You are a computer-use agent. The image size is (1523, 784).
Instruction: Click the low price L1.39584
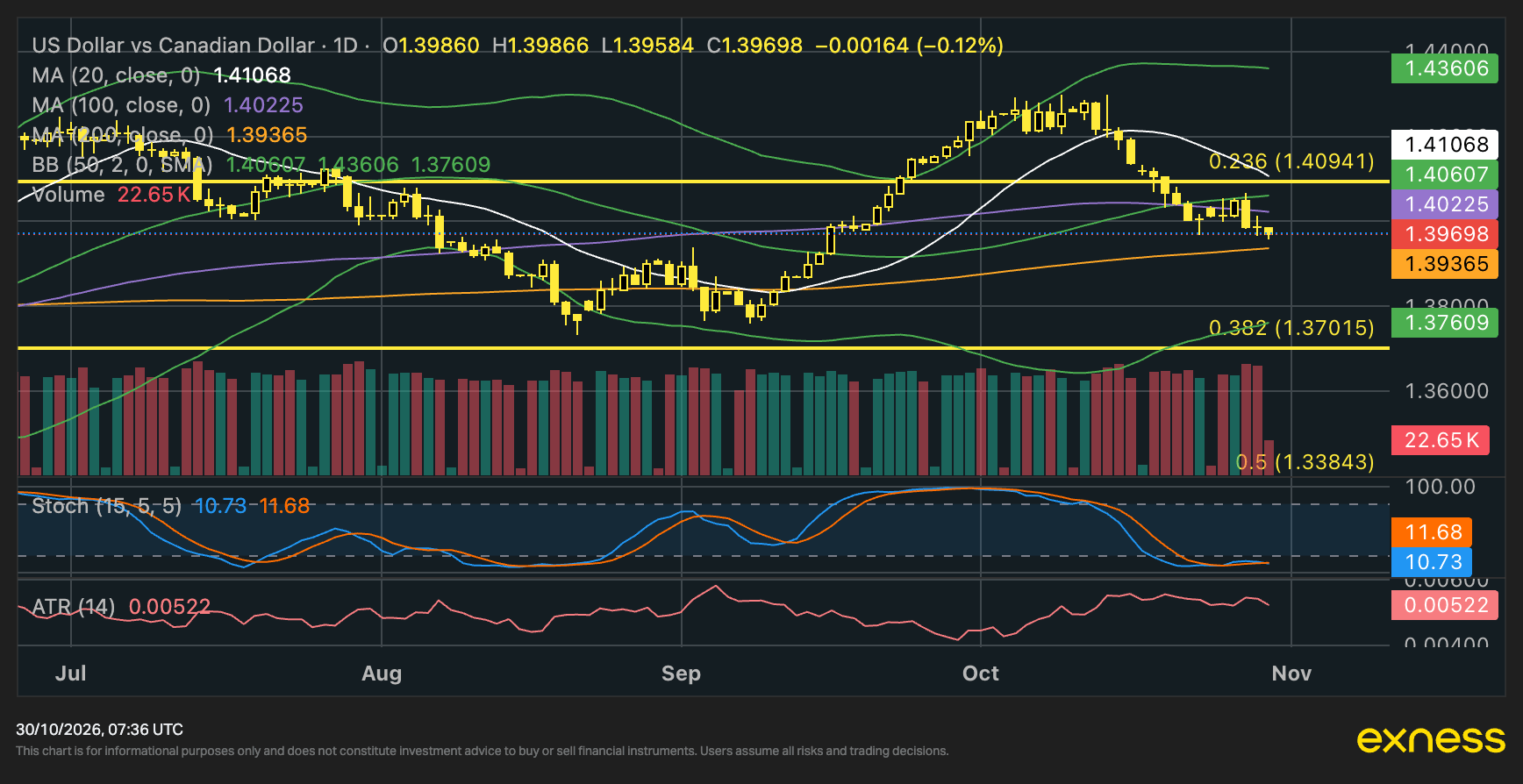pyautogui.click(x=647, y=46)
